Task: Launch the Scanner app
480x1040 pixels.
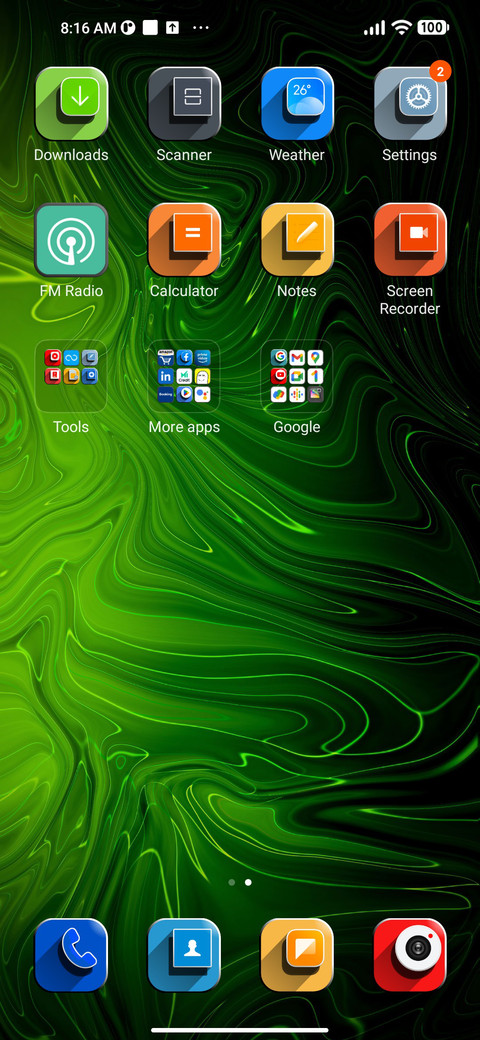Action: pos(184,103)
